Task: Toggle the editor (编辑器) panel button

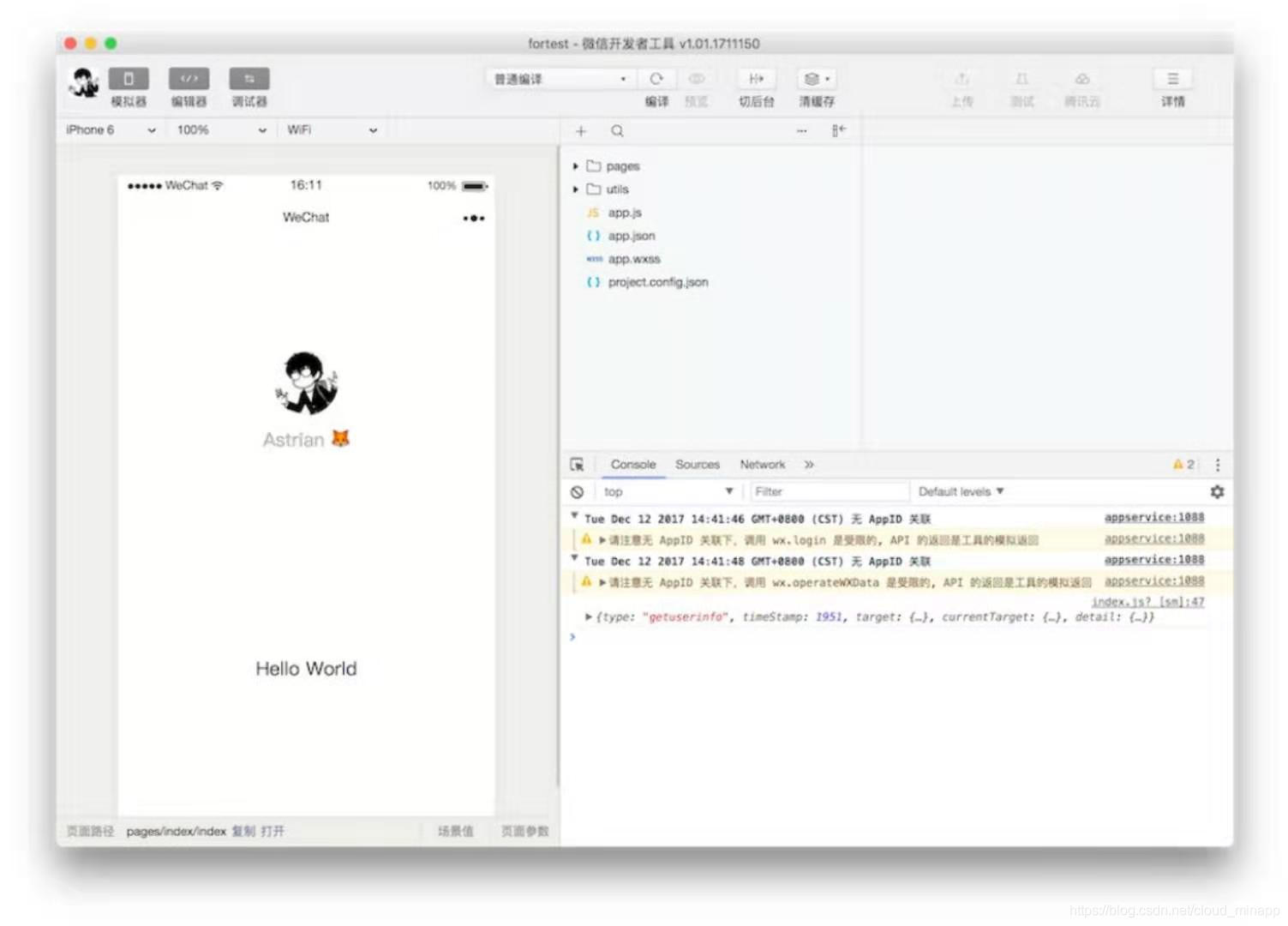Action: click(x=189, y=79)
